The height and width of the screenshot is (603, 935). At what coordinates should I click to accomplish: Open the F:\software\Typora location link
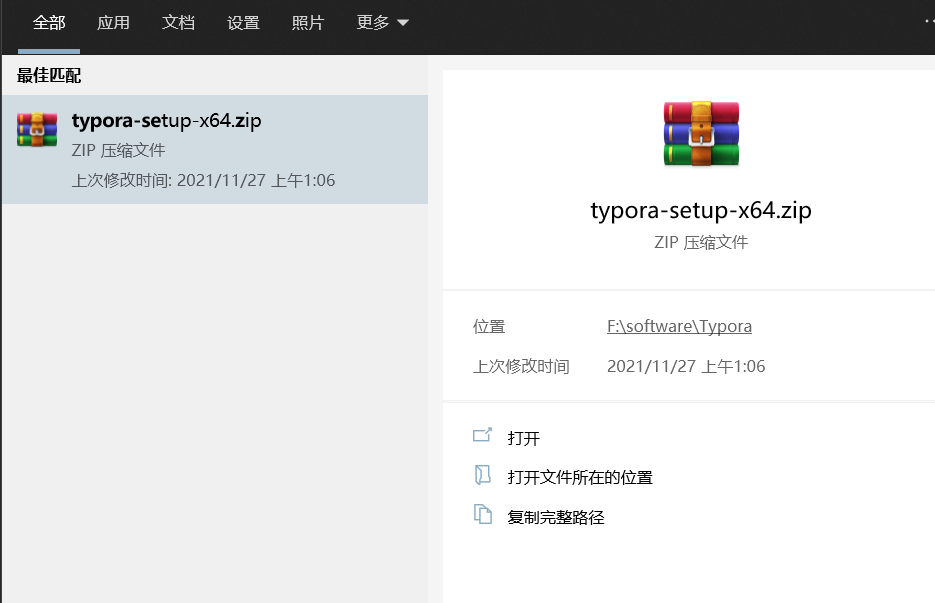(679, 326)
